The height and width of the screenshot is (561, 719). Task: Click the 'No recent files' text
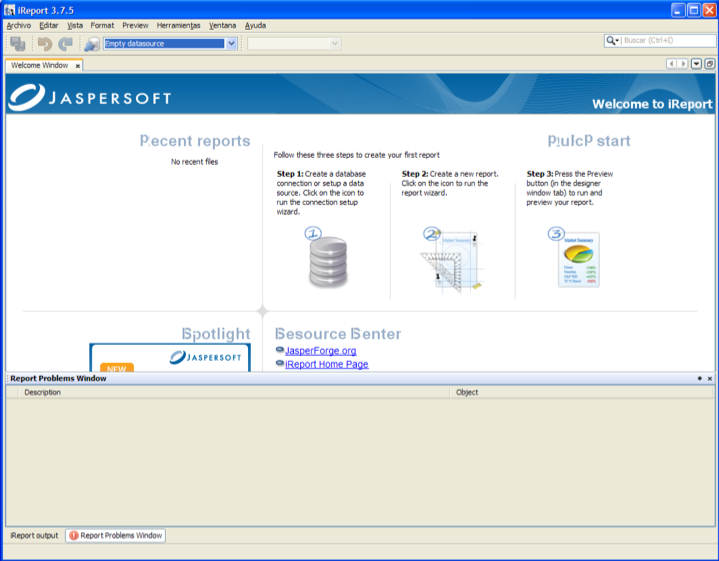(194, 161)
